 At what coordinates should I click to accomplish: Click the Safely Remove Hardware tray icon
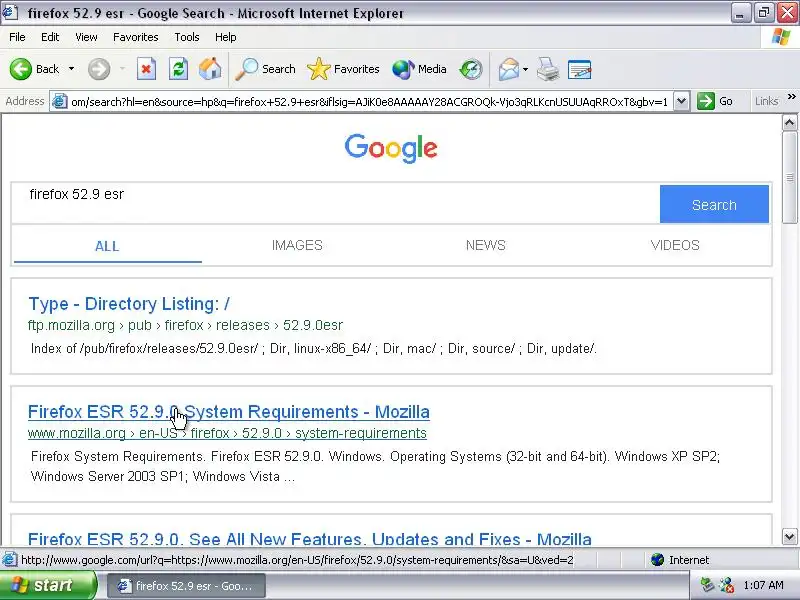[707, 585]
